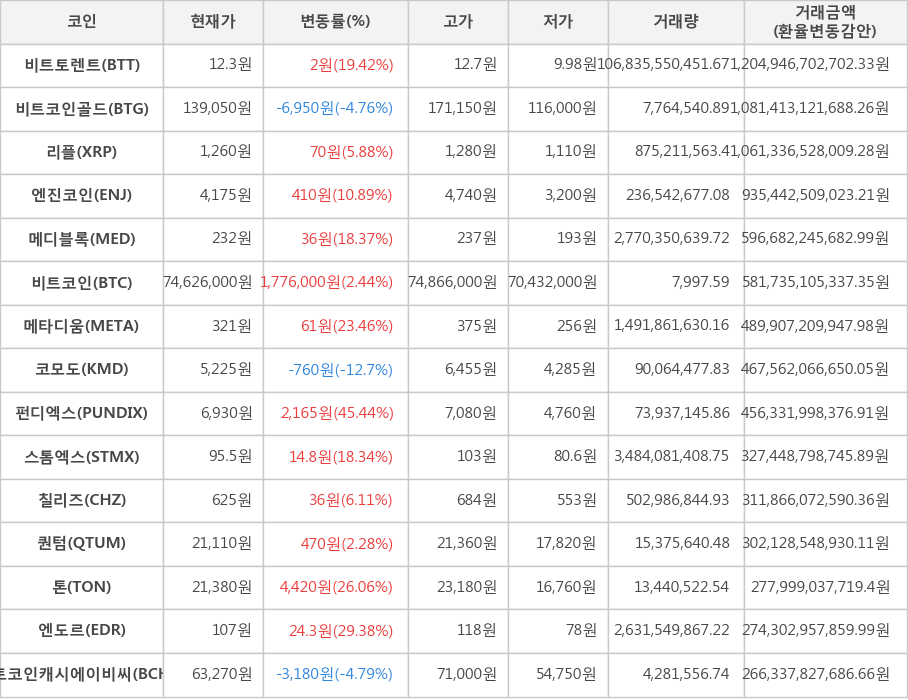Viewport: 908px width, 700px height.
Task: Open the 코모도(KMD) coin name
Action: tap(82, 369)
